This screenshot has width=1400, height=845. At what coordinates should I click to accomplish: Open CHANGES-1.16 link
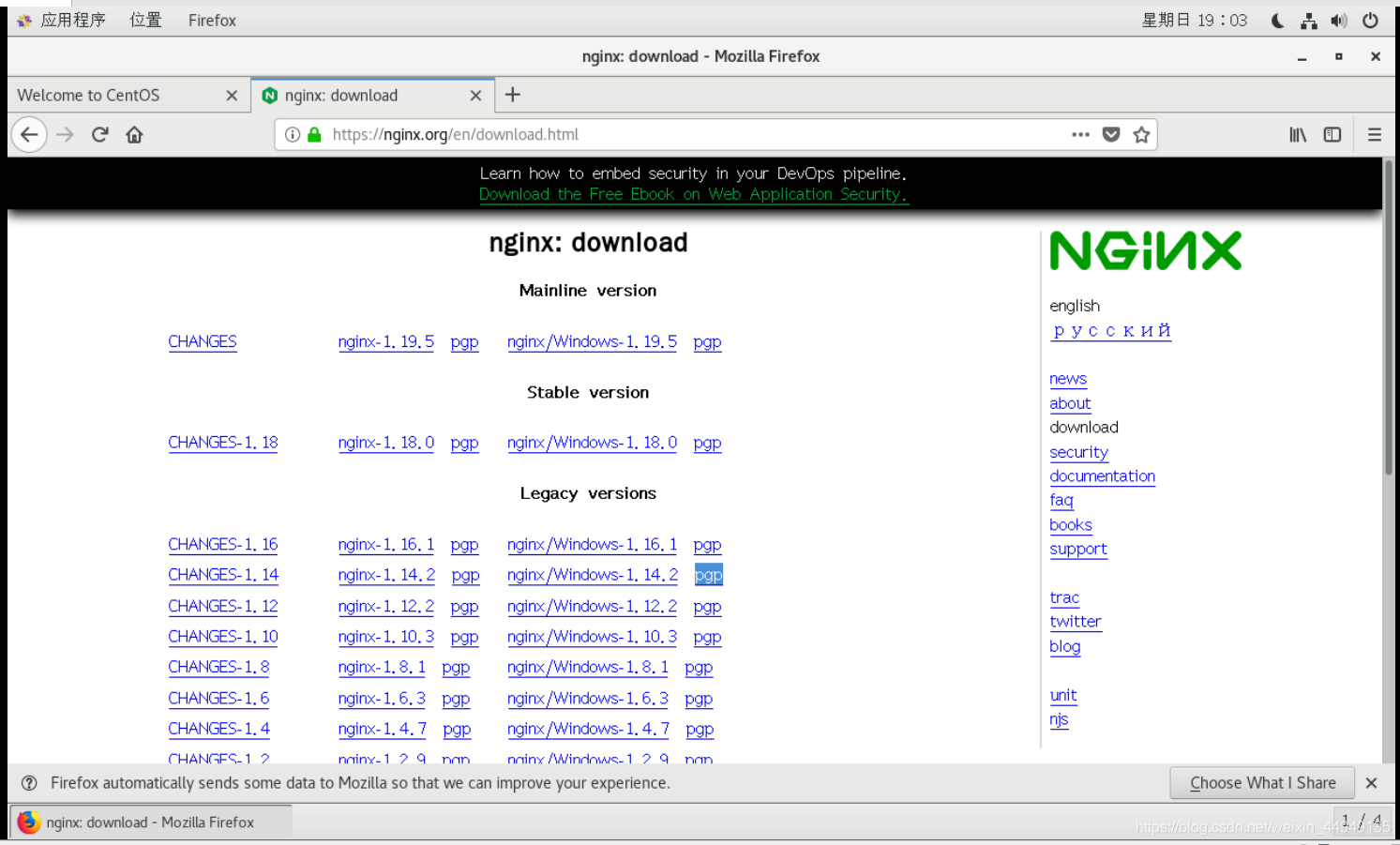223,545
